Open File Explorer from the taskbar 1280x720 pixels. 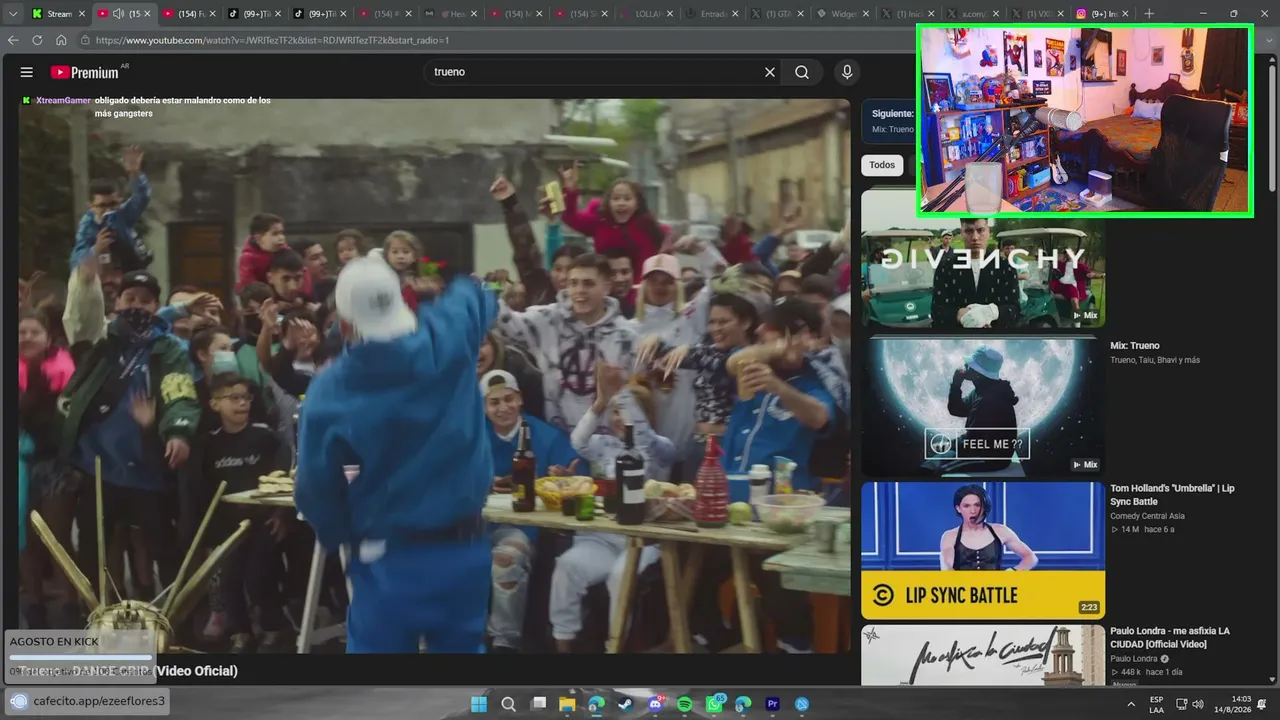tap(568, 704)
